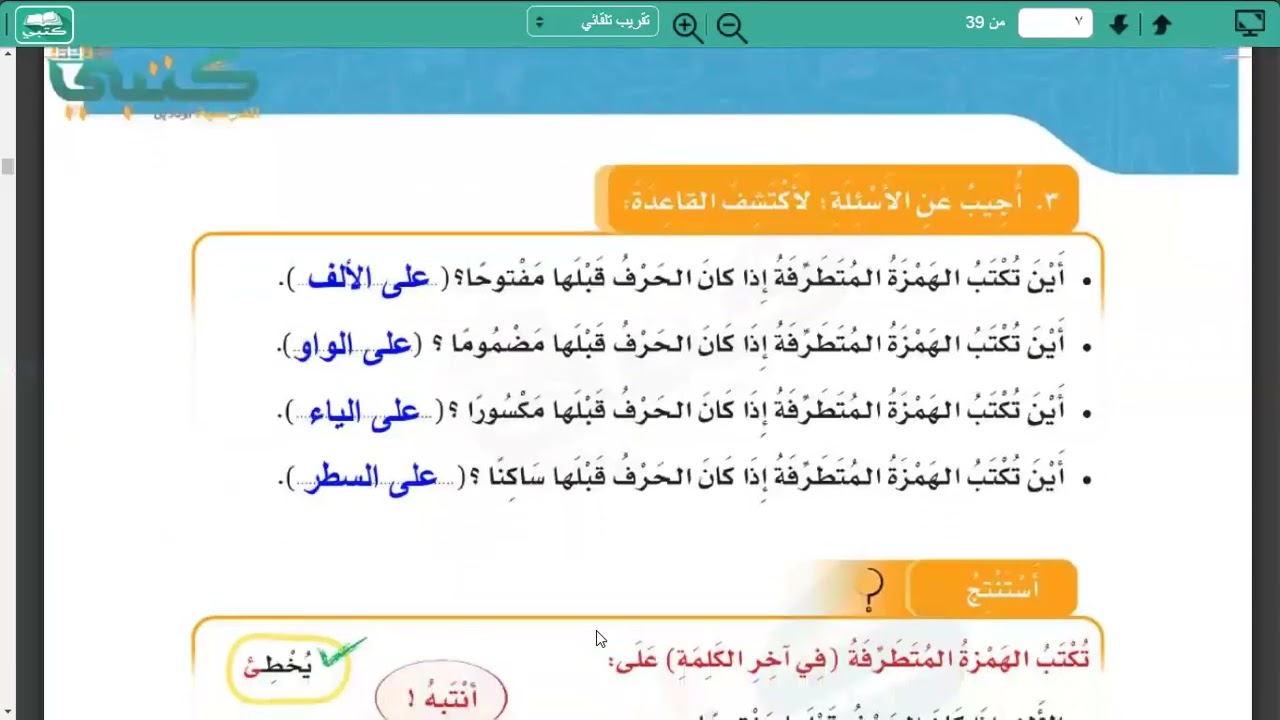Click the question ending with 'مكسورا'
Screen dimensions: 1280x720
pyautogui.click(x=756, y=411)
